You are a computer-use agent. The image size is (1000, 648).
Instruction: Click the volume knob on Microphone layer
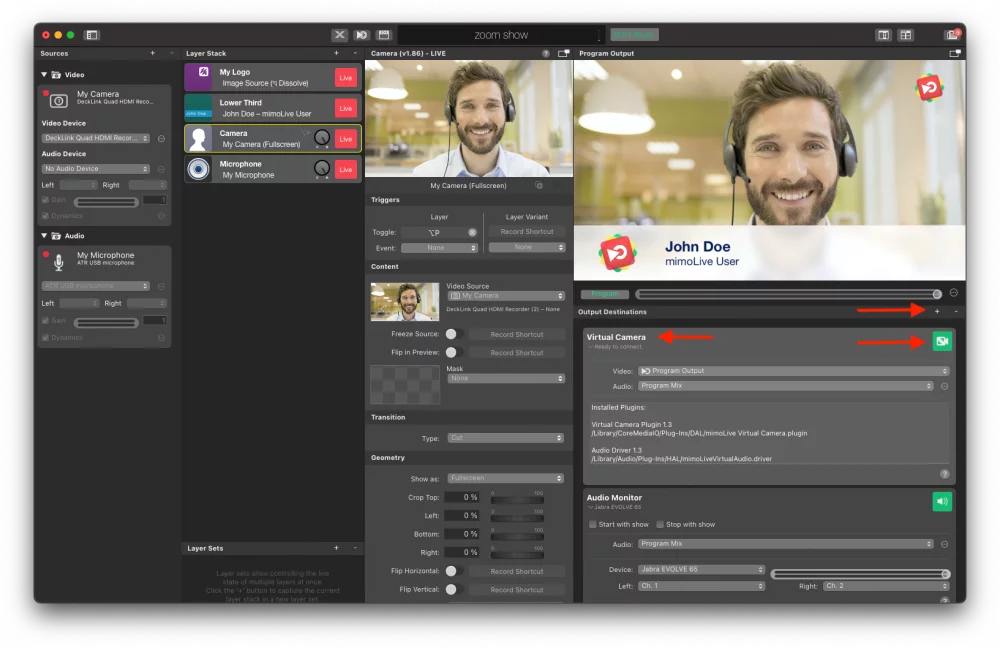(322, 168)
